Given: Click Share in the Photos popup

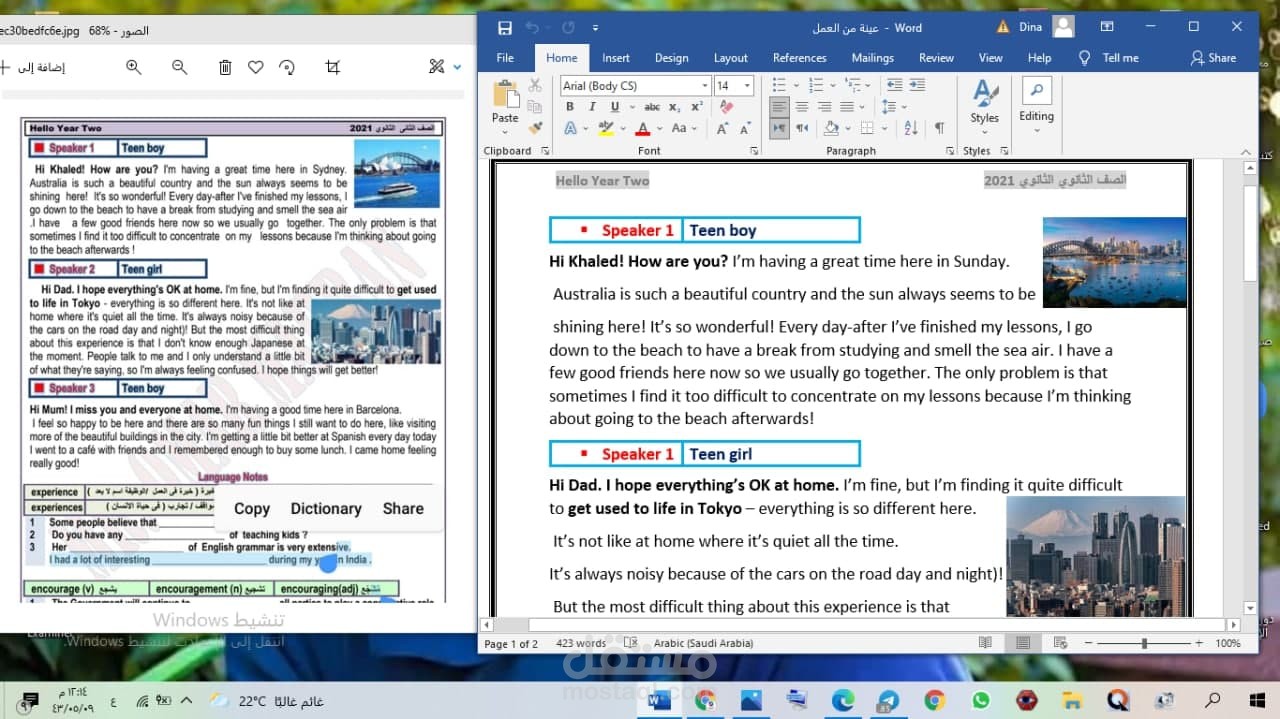Looking at the screenshot, I should tap(403, 508).
